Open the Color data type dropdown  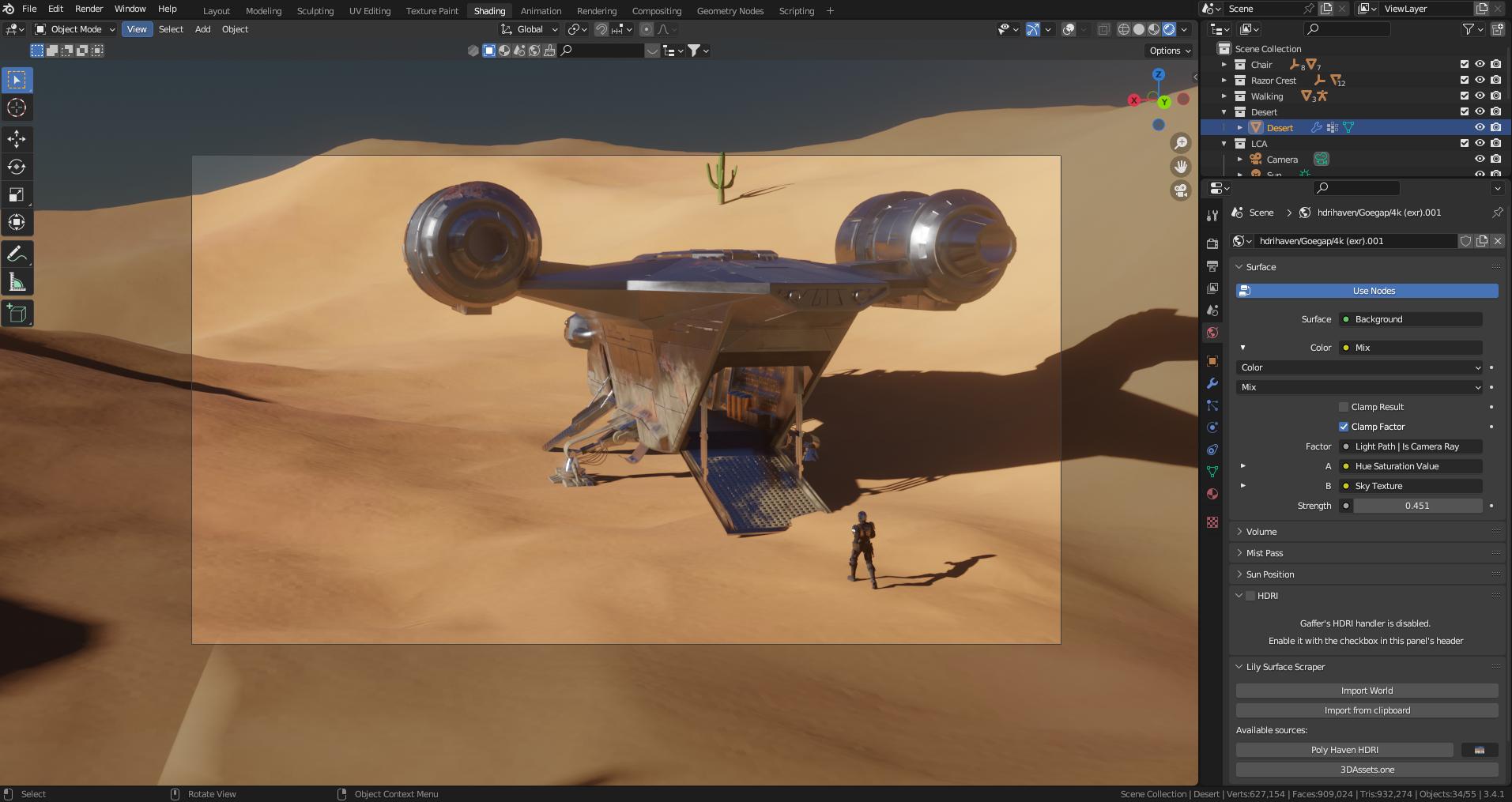coord(1359,367)
